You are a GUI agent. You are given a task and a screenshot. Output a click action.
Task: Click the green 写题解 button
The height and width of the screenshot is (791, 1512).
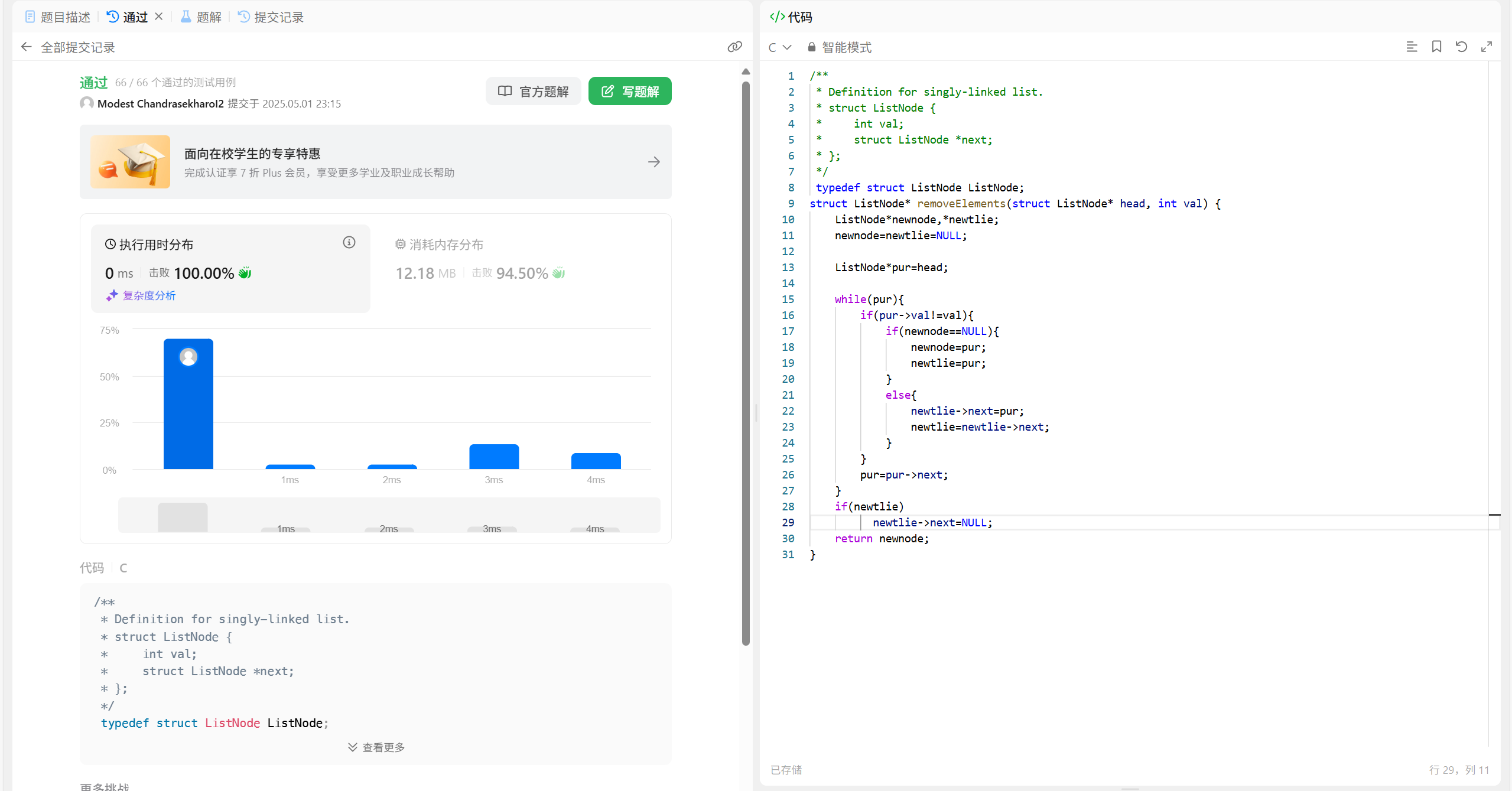[630, 91]
